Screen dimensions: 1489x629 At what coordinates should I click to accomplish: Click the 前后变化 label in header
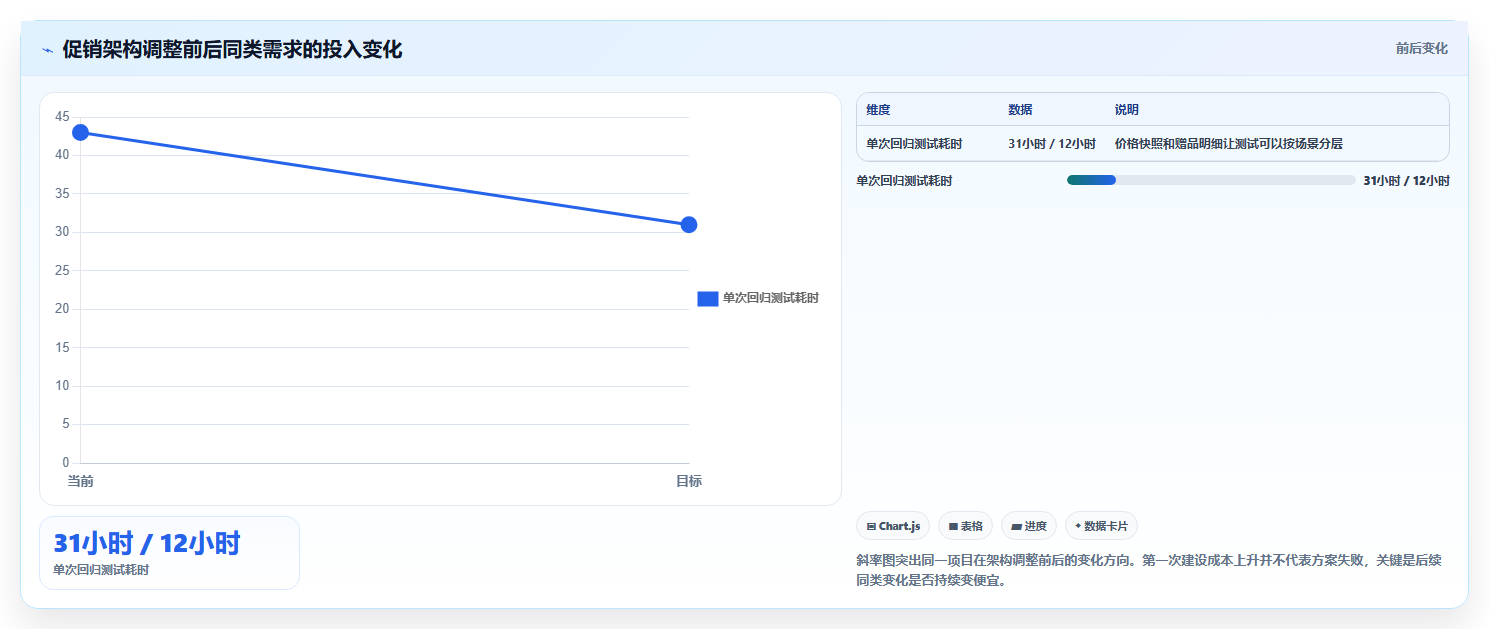coord(1421,48)
